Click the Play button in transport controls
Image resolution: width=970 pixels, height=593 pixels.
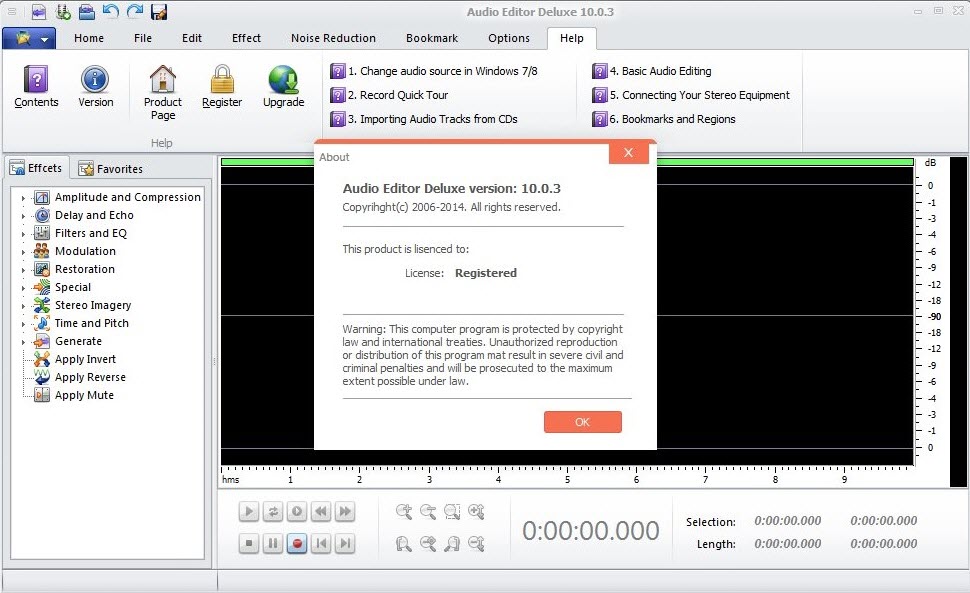[249, 511]
